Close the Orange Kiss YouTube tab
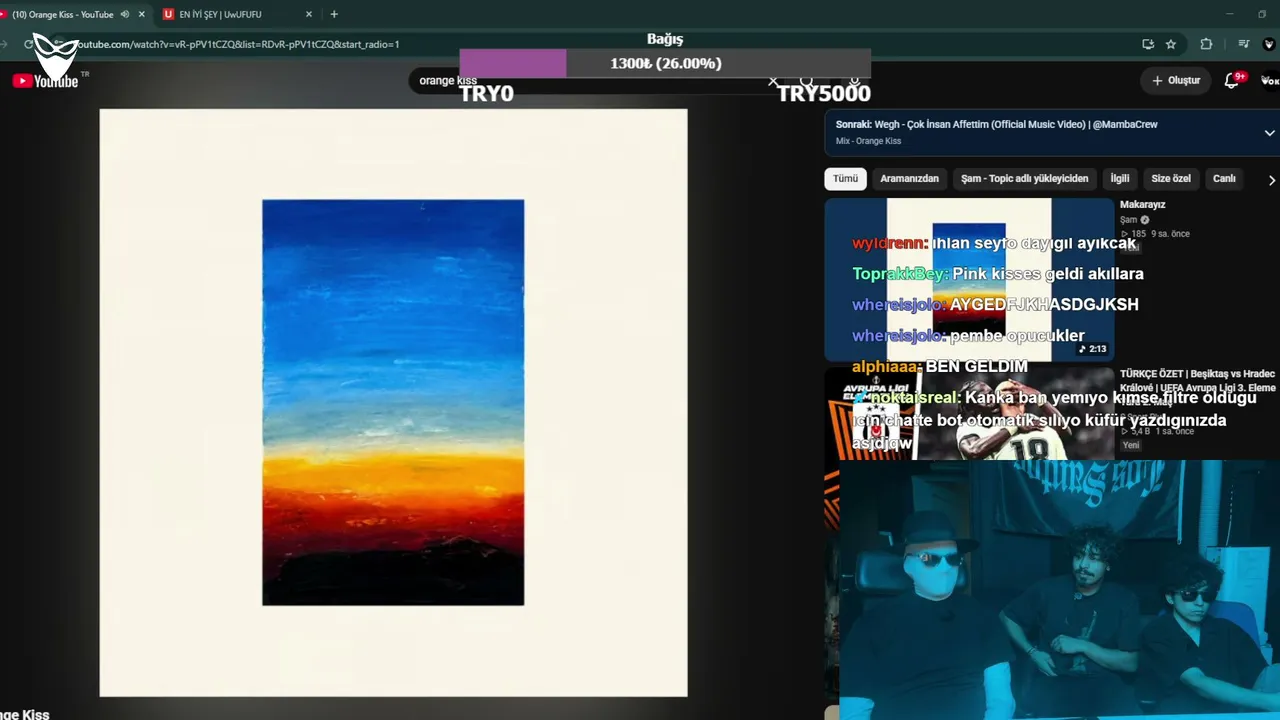Image resolution: width=1280 pixels, height=720 pixels. click(142, 14)
